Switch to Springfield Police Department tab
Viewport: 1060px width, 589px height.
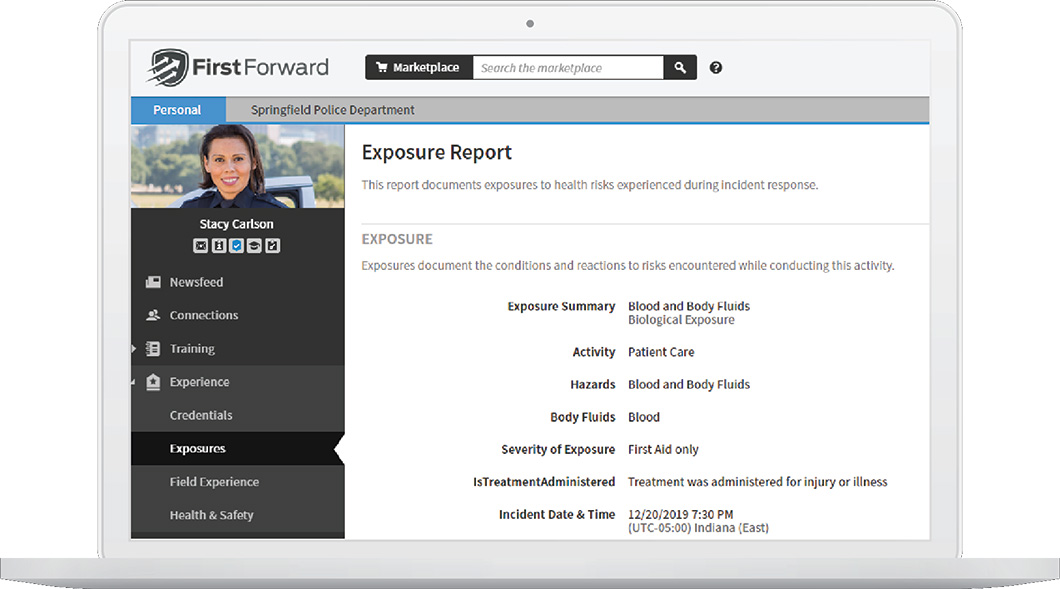[333, 110]
